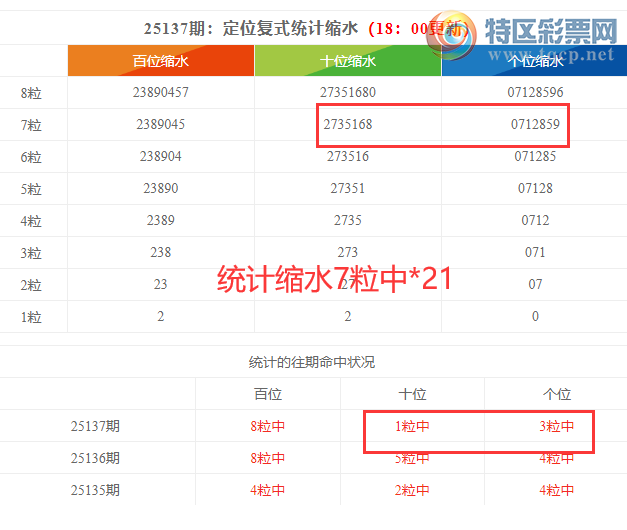This screenshot has width=627, height=530.
Task: Click the 8粒 row label
Action: (30, 93)
